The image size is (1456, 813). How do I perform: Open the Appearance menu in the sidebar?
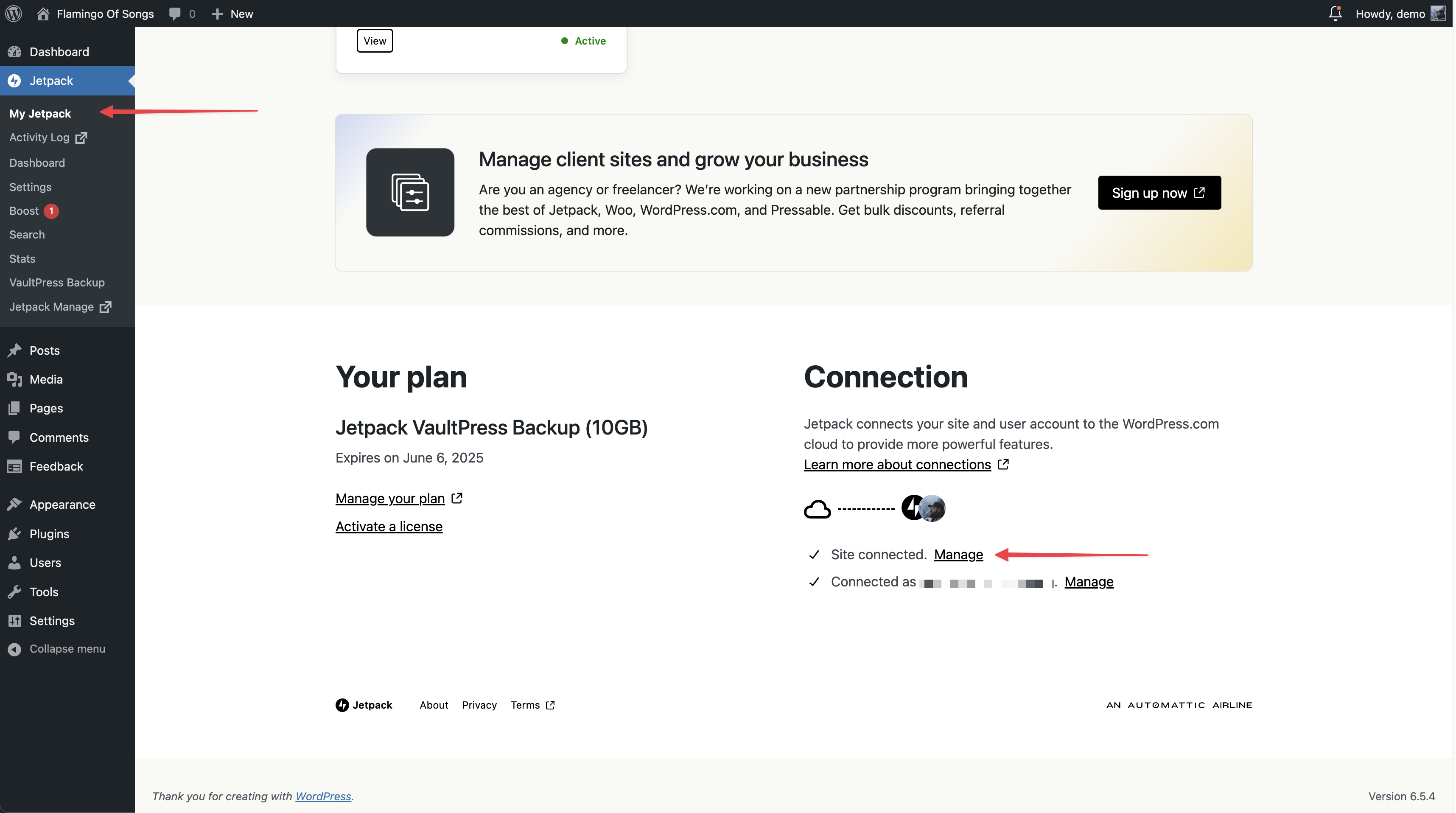click(62, 505)
